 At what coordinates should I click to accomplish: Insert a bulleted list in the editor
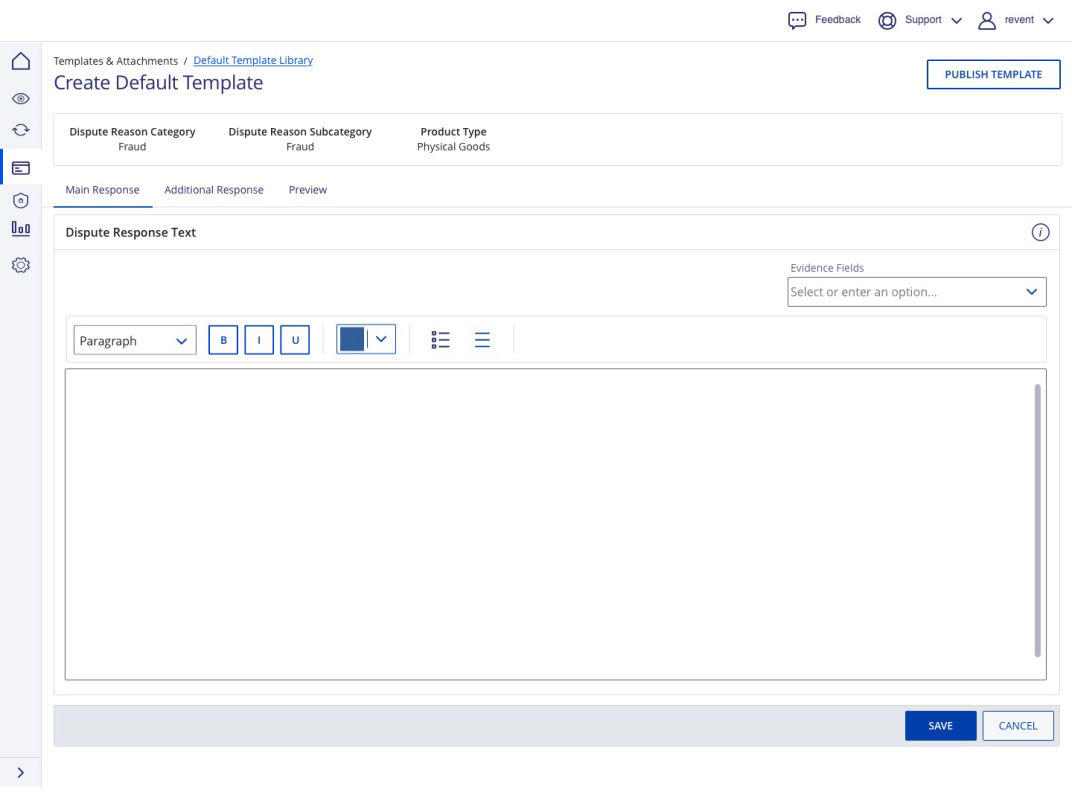pos(440,340)
